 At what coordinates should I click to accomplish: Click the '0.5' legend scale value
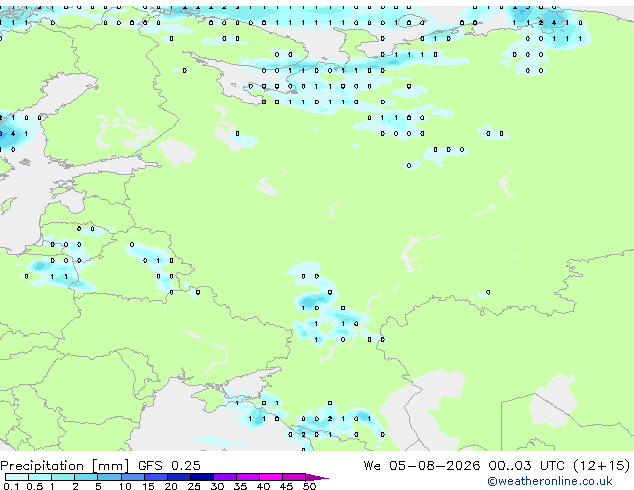pyautogui.click(x=35, y=486)
